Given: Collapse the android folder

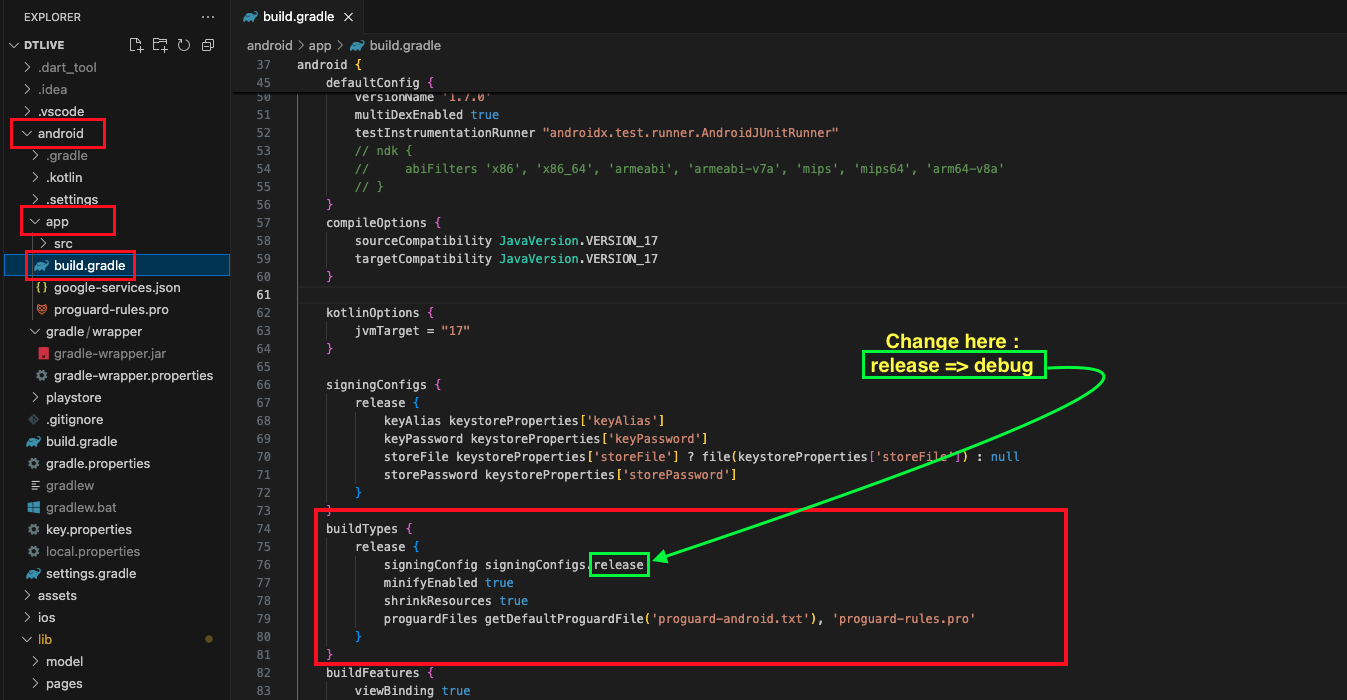Looking at the screenshot, I should 27,133.
